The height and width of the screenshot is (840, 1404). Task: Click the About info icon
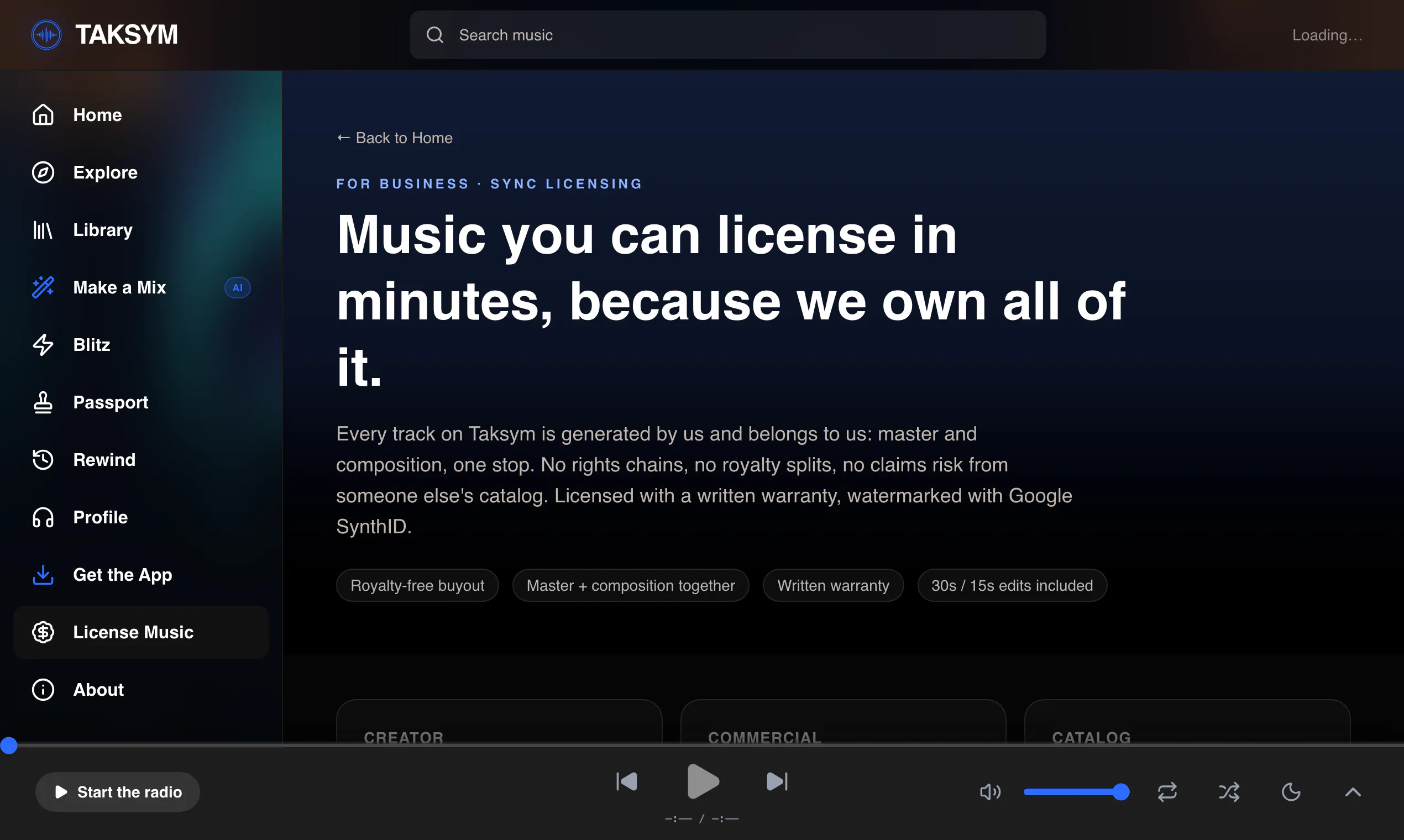[x=43, y=691]
